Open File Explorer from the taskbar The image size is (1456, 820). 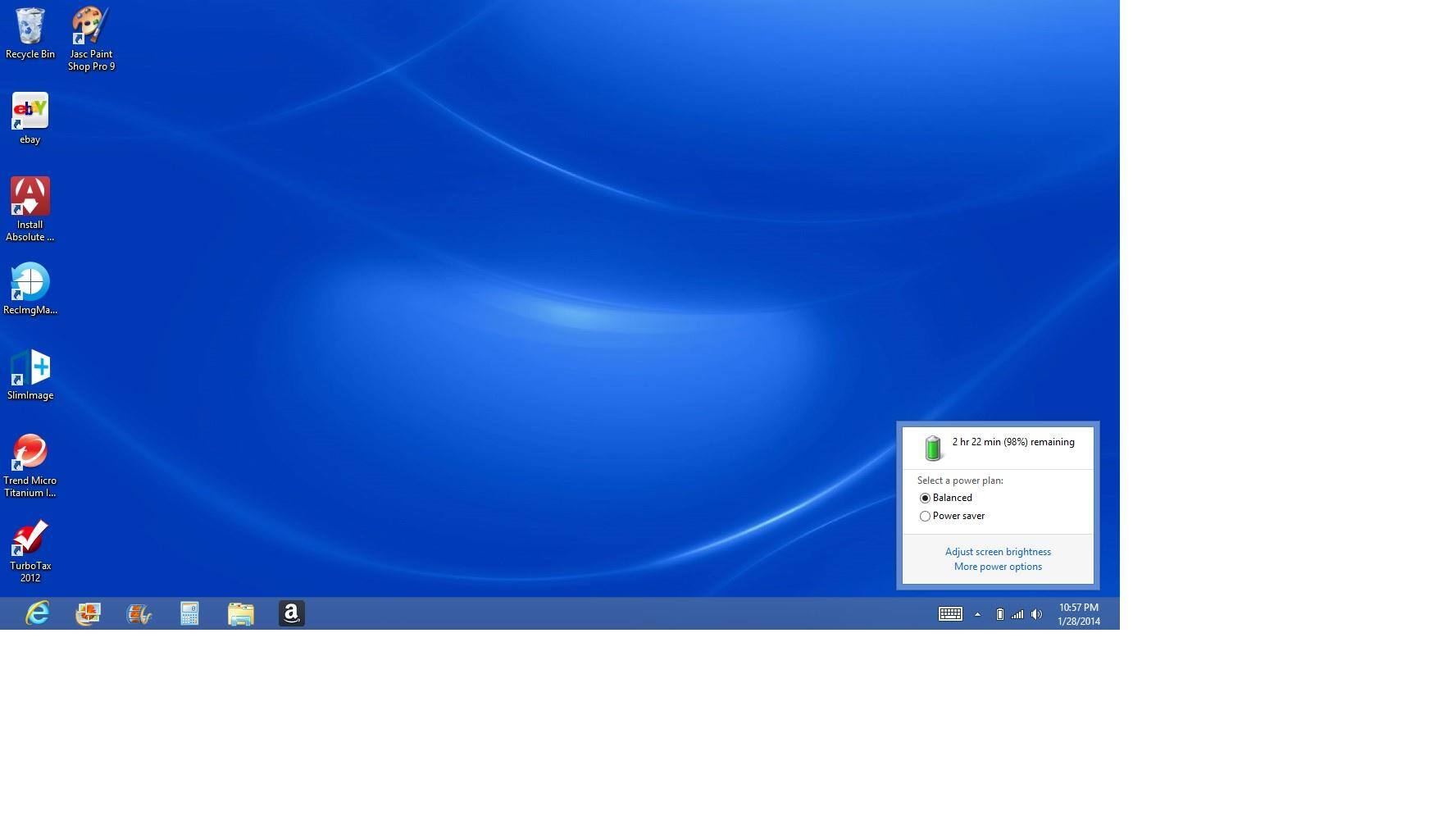click(240, 613)
